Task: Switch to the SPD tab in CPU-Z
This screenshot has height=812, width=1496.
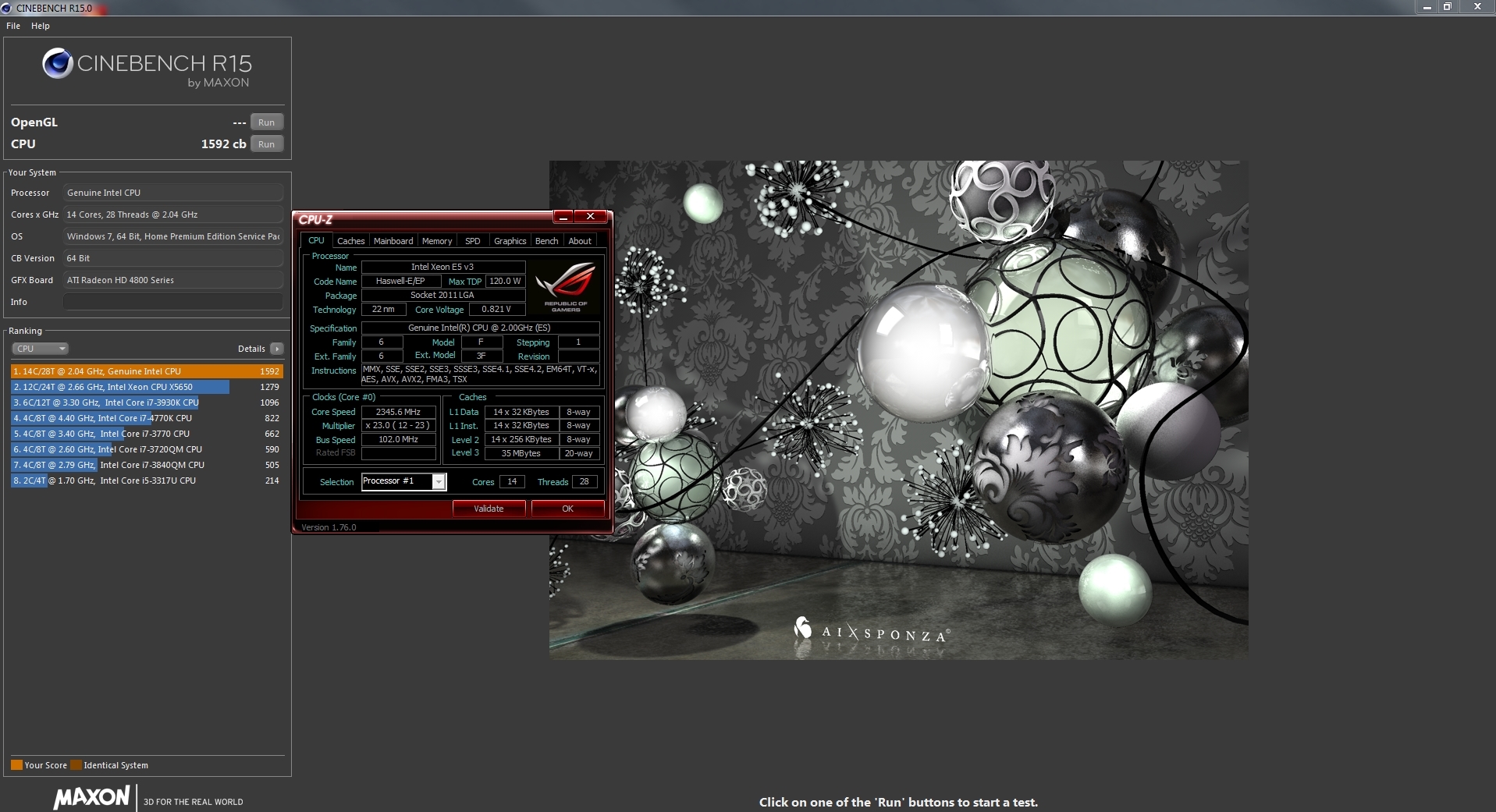Action: click(473, 241)
